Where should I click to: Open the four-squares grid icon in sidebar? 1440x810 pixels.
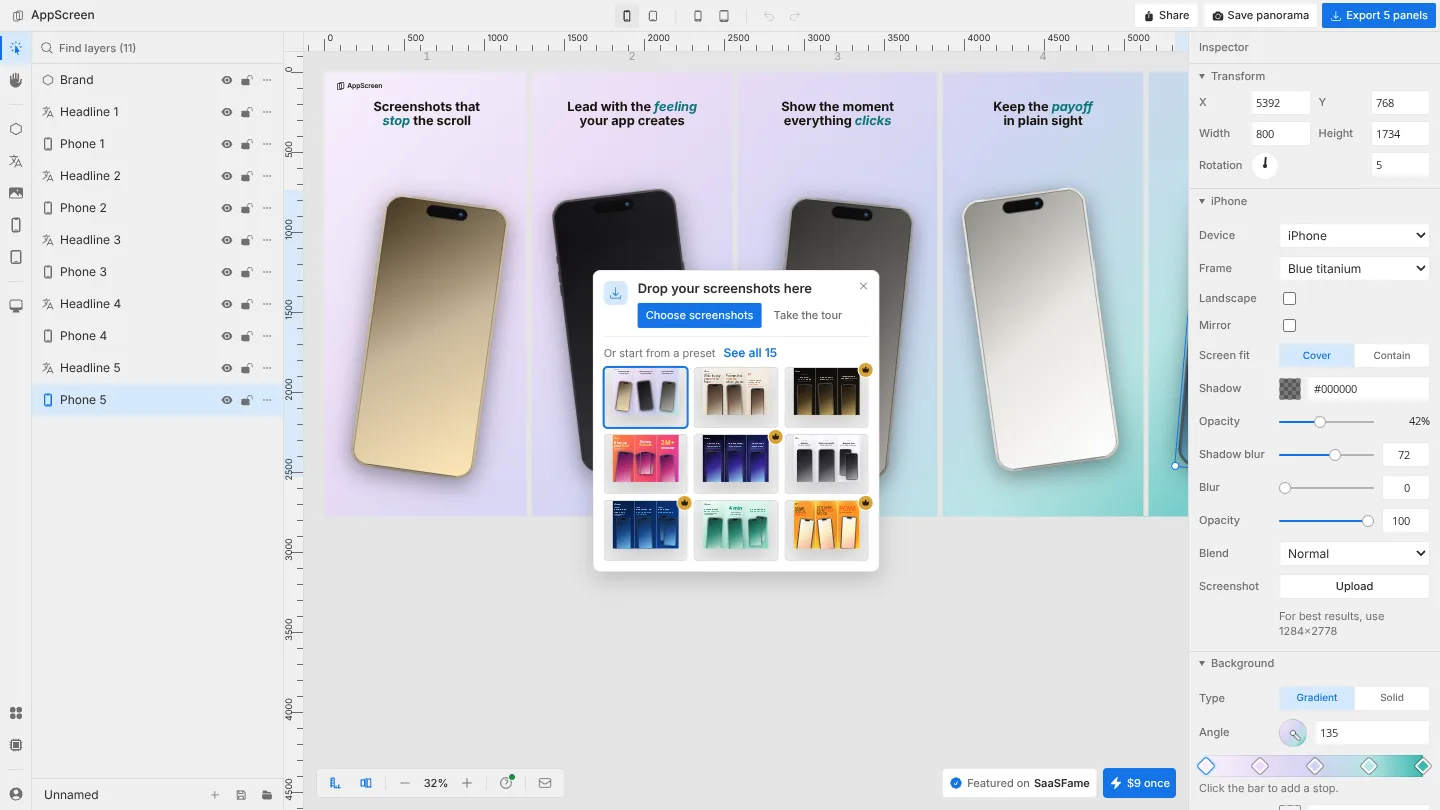click(15, 713)
